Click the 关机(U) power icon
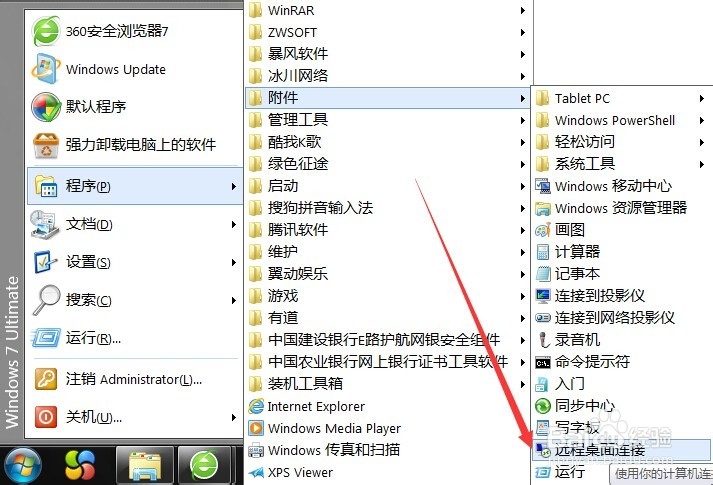Viewport: 713px width, 485px height. [46, 417]
